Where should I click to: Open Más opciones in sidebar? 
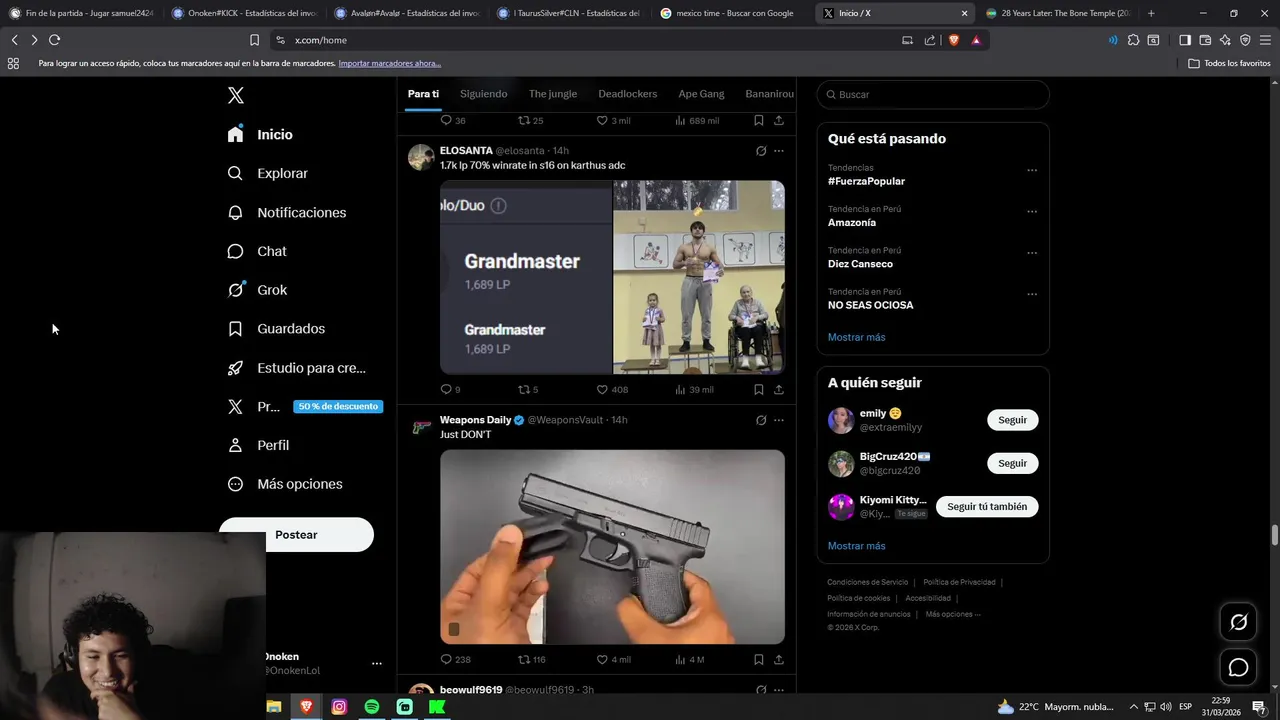[x=285, y=484]
